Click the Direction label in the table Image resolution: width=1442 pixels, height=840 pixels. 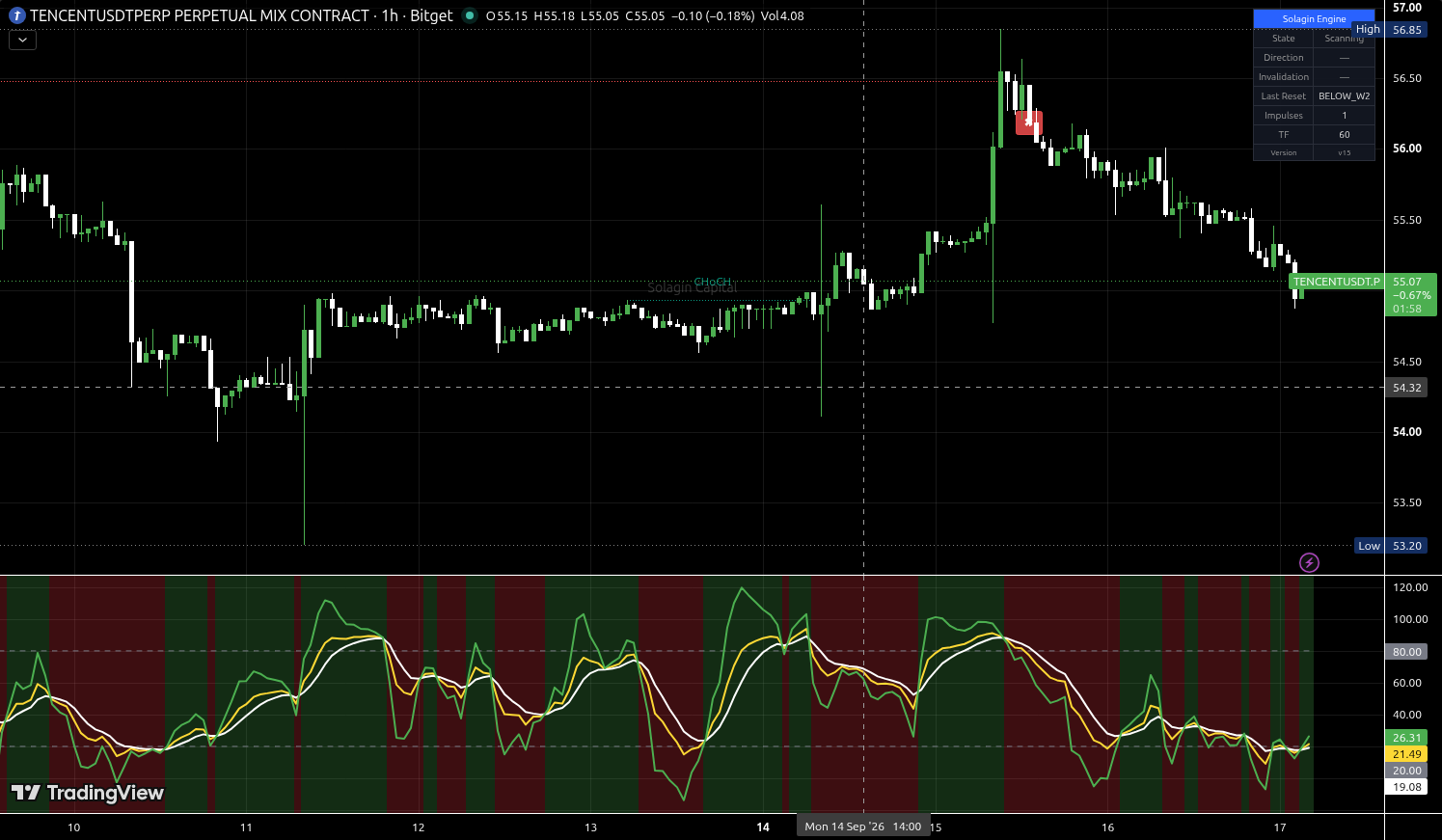(x=1284, y=58)
